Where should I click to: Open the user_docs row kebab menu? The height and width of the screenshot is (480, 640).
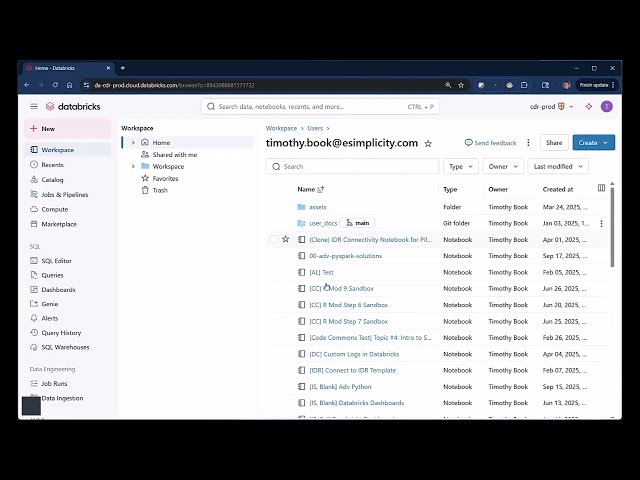601,224
